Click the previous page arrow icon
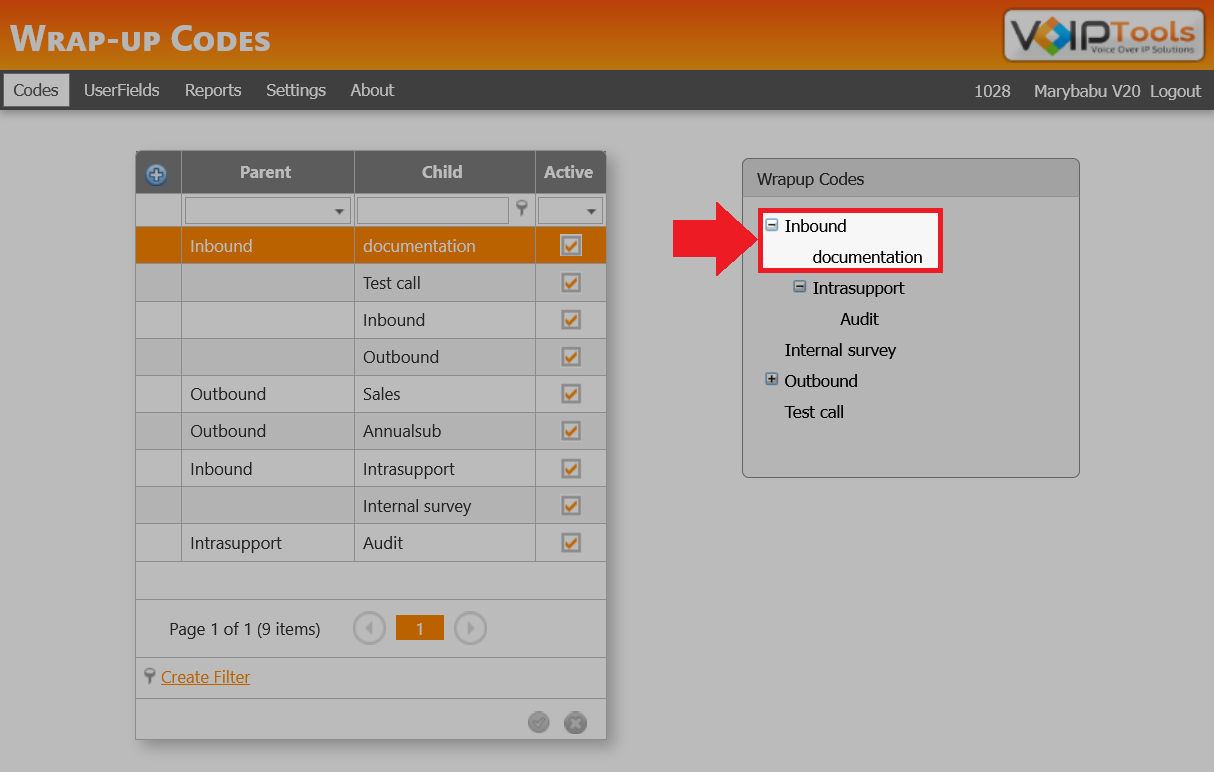This screenshot has width=1214, height=772. 369,627
